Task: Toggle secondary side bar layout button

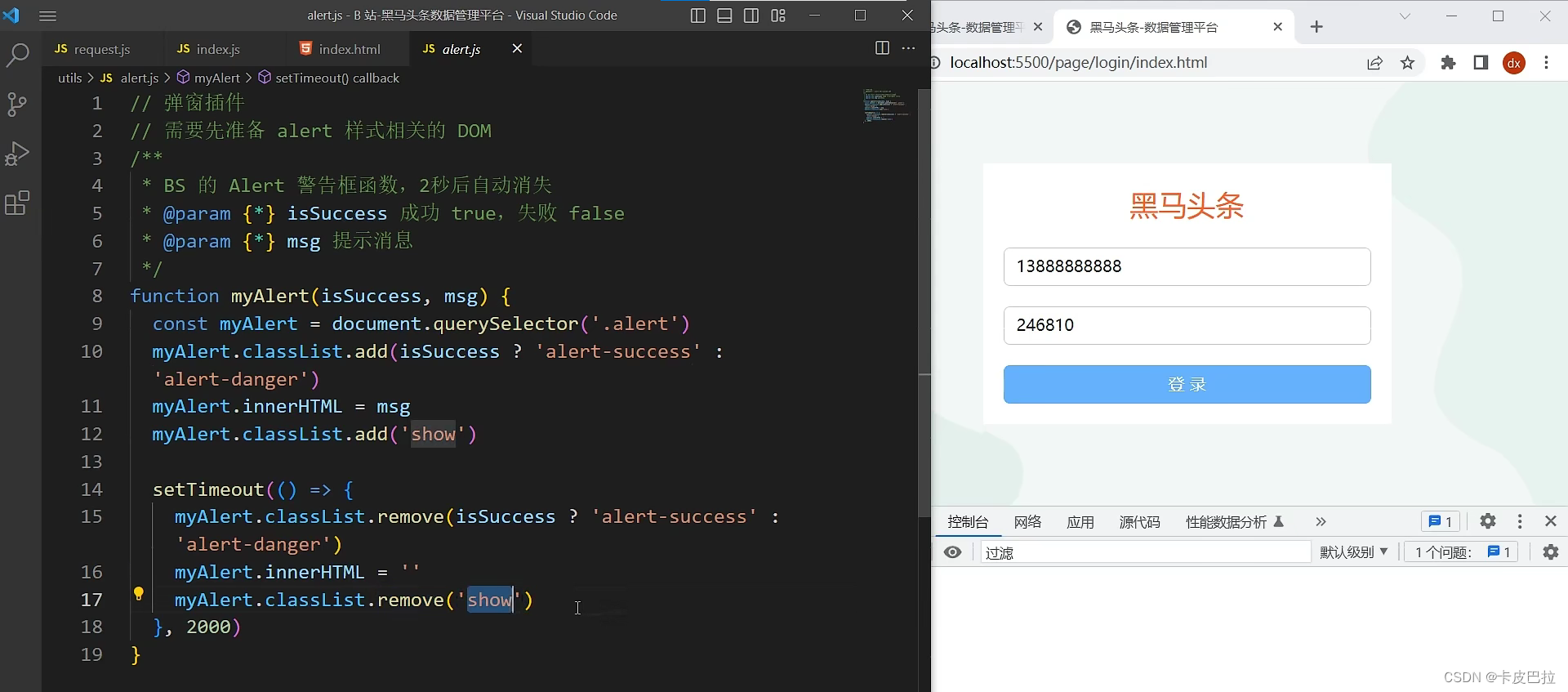Action: click(x=751, y=16)
